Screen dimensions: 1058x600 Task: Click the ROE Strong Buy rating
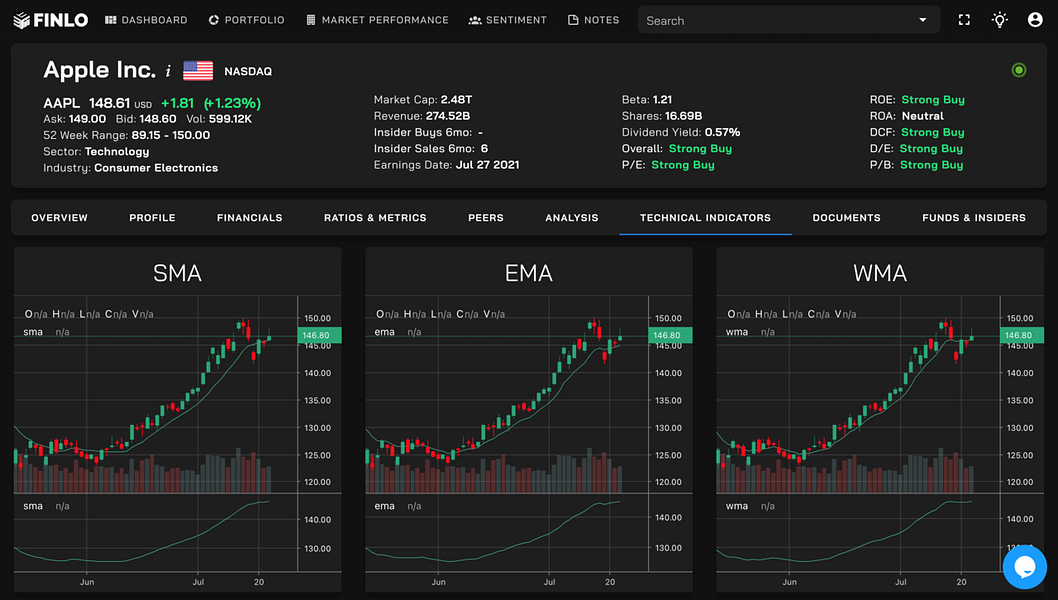click(x=933, y=100)
